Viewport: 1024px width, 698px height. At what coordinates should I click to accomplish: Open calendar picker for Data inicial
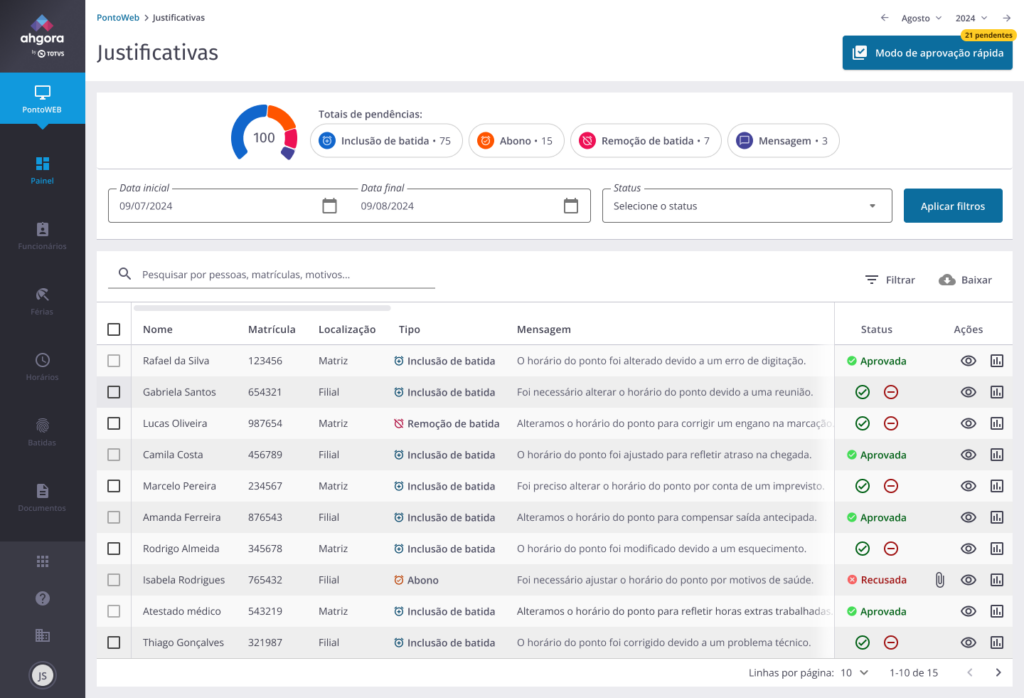[329, 206]
